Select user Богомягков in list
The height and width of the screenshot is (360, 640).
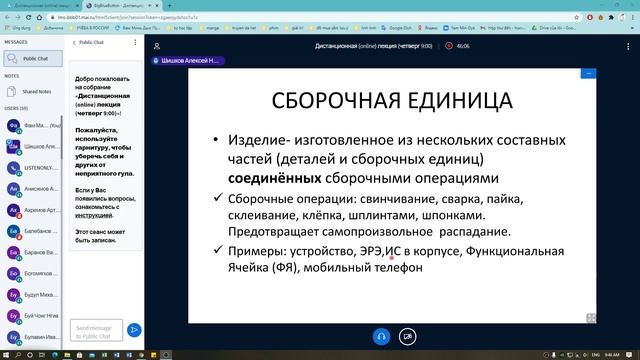[33, 273]
